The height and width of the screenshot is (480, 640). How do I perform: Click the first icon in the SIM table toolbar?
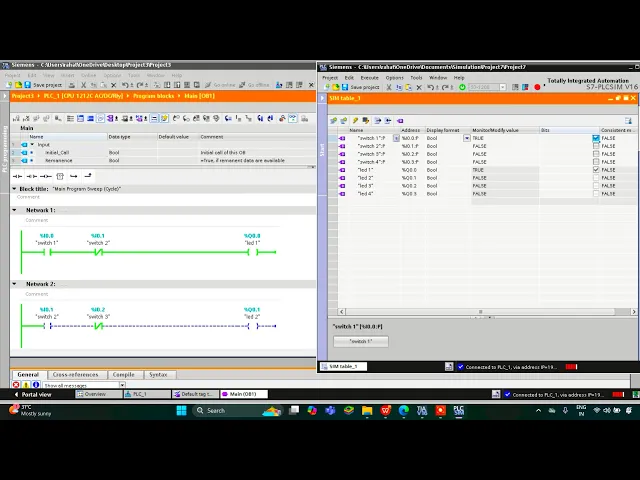pyautogui.click(x=333, y=120)
